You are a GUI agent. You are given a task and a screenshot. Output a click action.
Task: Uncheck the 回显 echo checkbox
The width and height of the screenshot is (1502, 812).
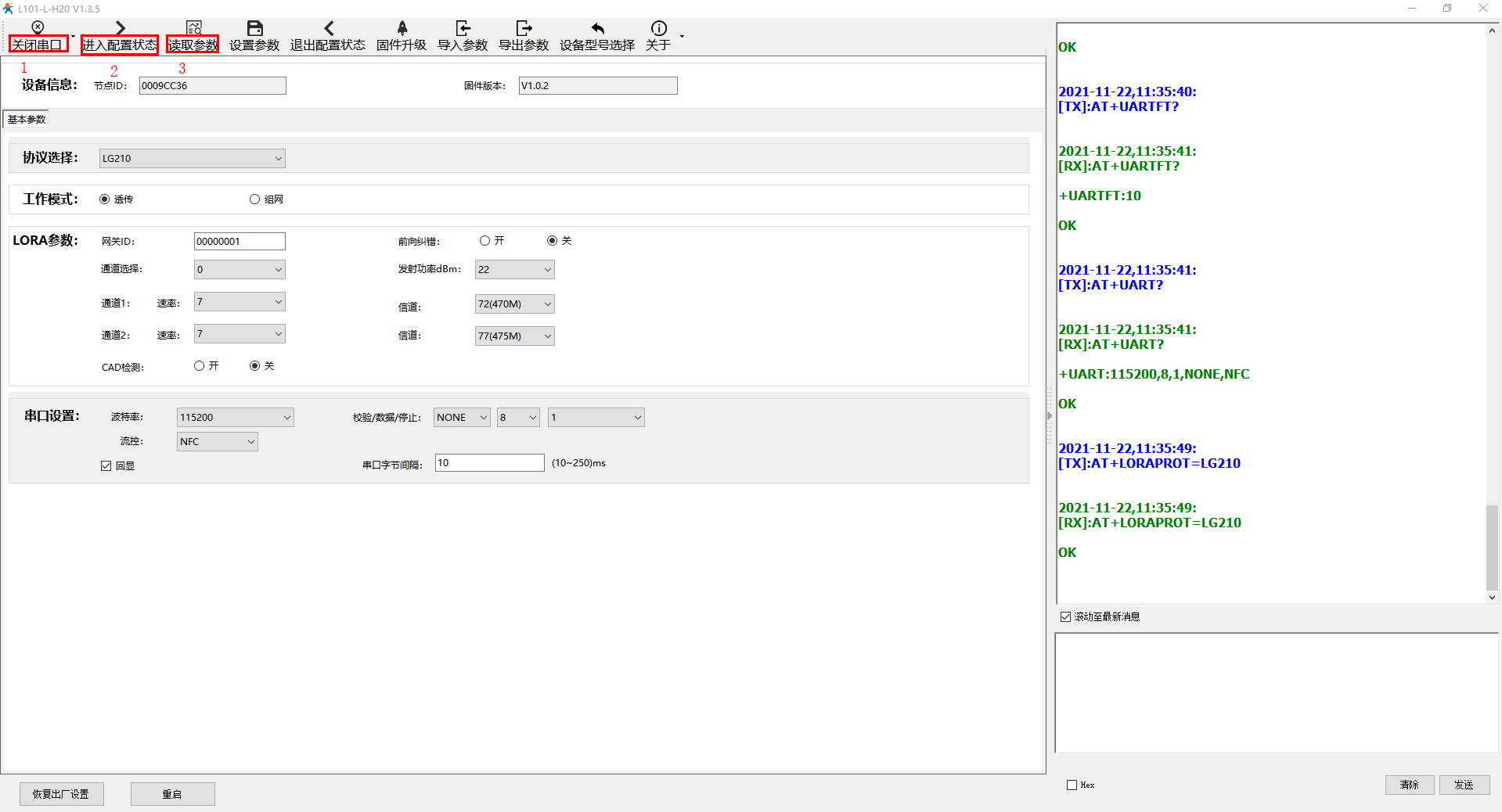coord(106,466)
